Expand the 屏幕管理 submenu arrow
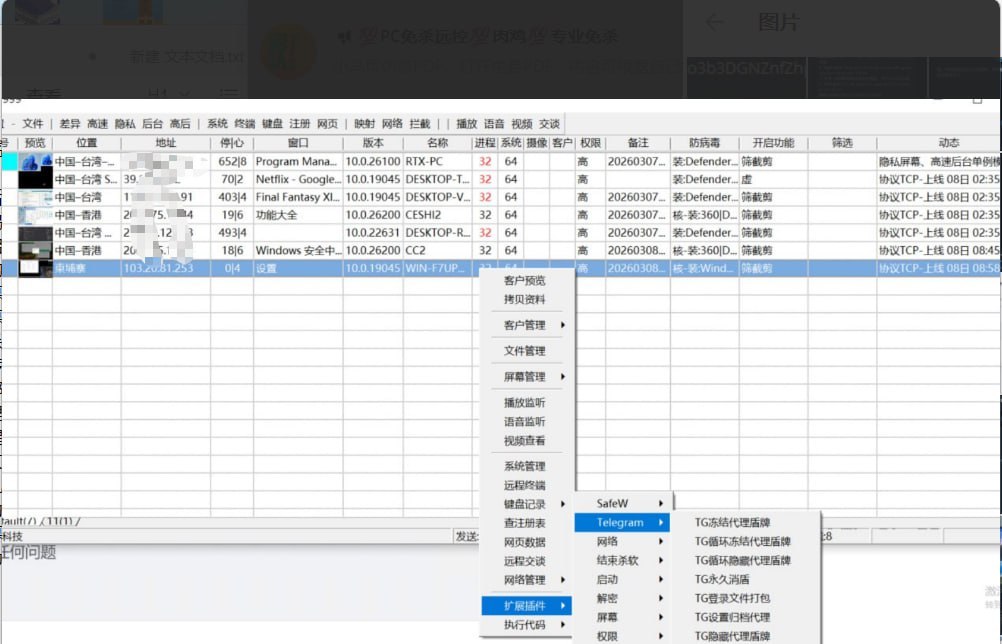The width and height of the screenshot is (1002, 644). pos(563,377)
